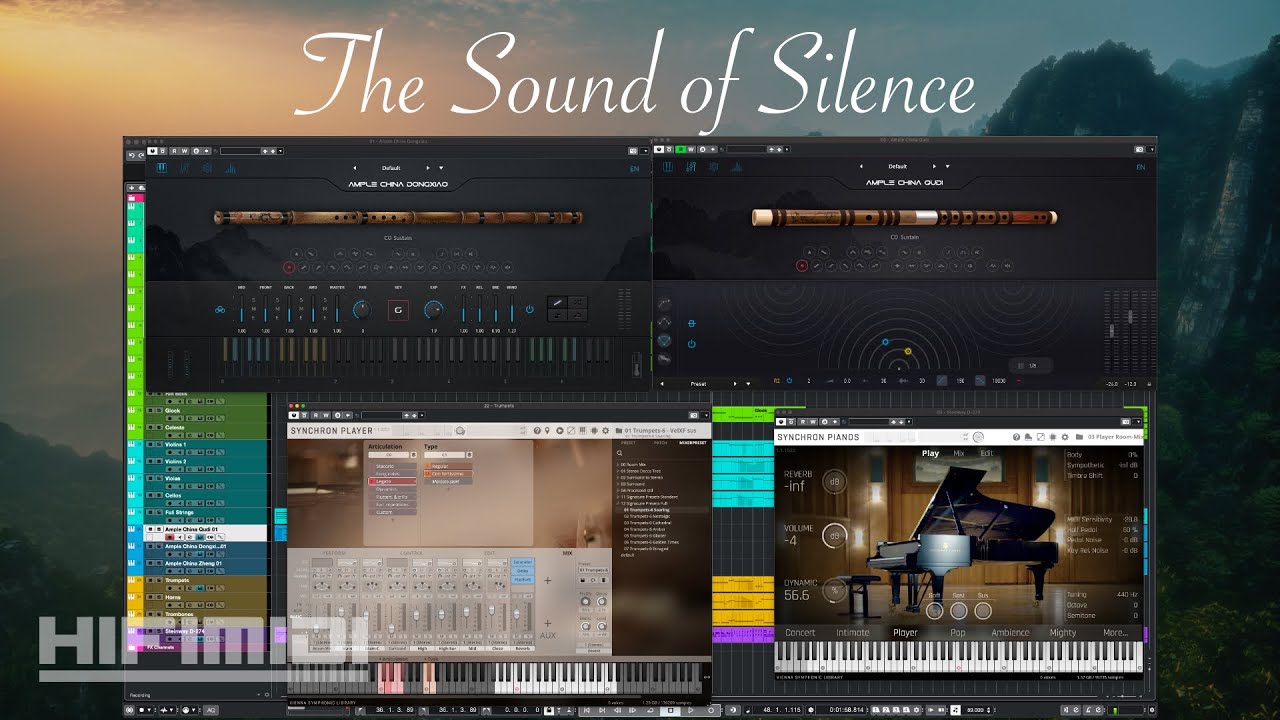
Task: Select the Trumpets track in the track list
Action: pos(206,584)
